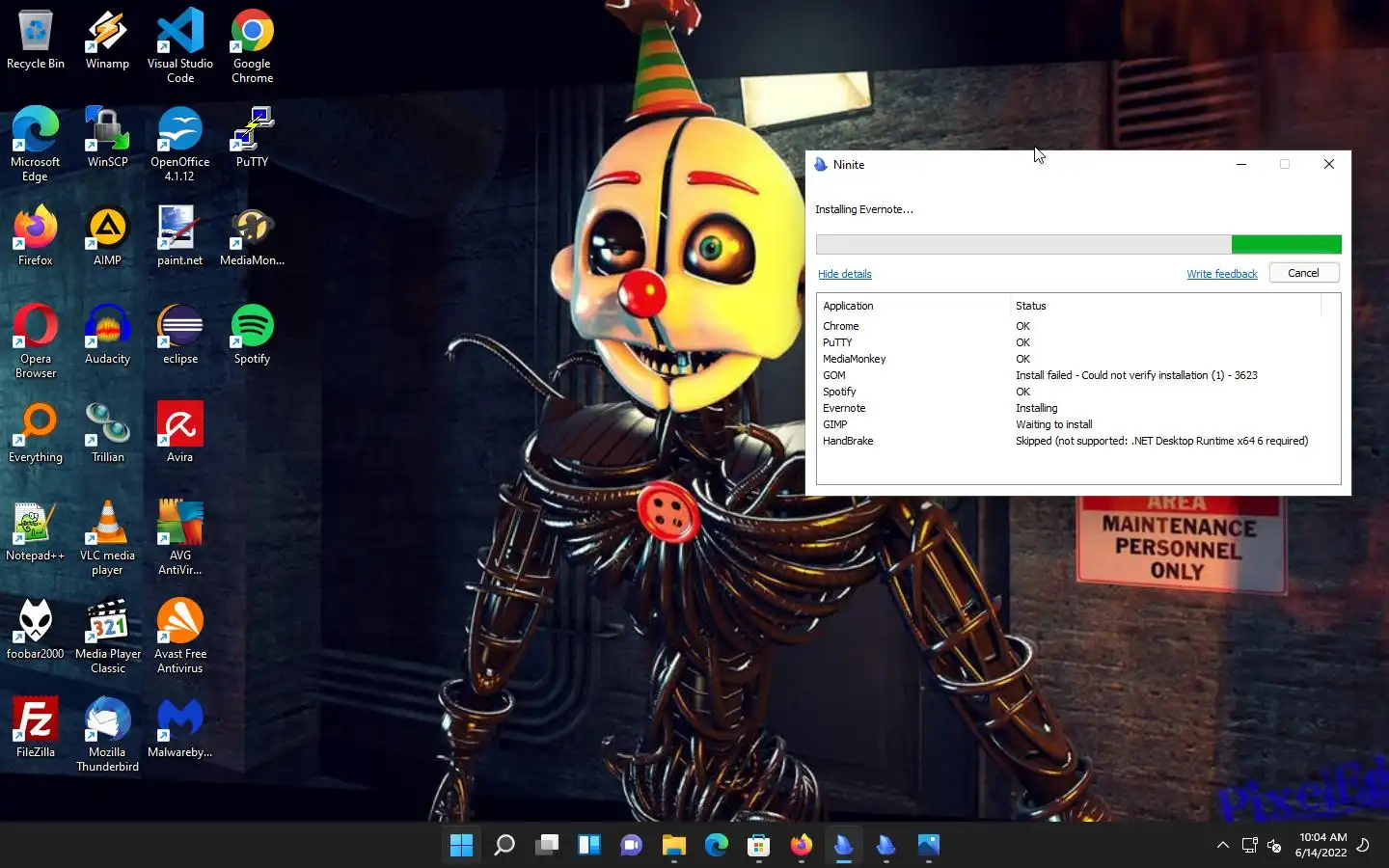Open taskbar Search
This screenshot has width=1389, height=868.
click(504, 846)
